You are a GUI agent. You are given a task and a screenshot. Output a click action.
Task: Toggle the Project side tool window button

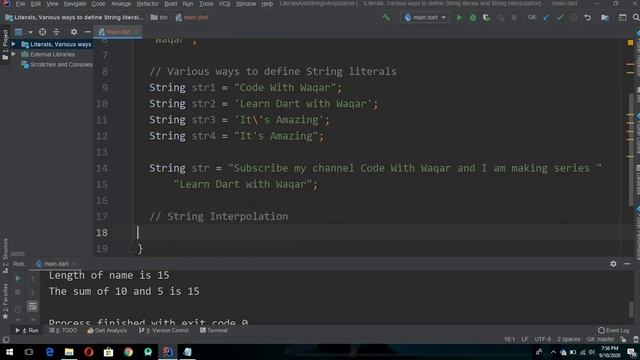tap(5, 45)
